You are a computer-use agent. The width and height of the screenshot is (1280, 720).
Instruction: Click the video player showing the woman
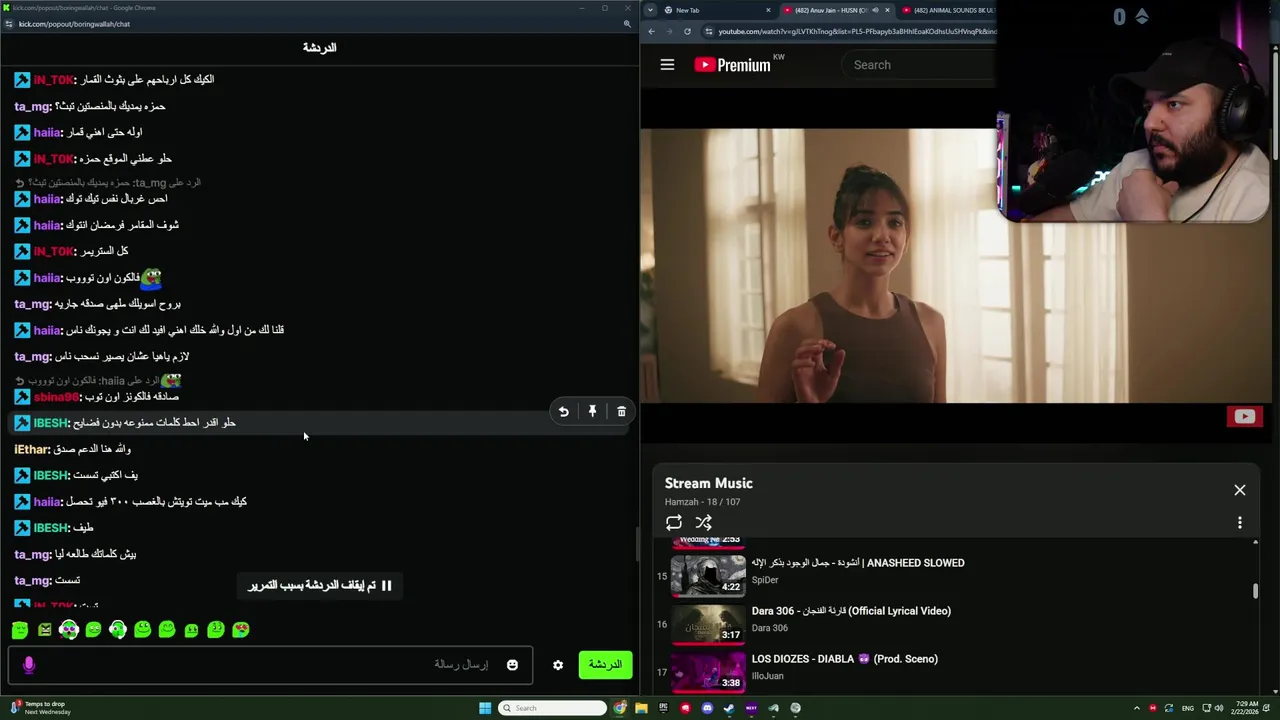pos(820,265)
